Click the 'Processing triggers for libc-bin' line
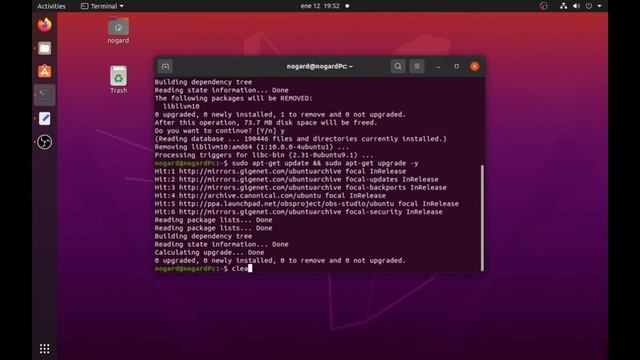Screen dimensions: 640x360 click(264, 155)
